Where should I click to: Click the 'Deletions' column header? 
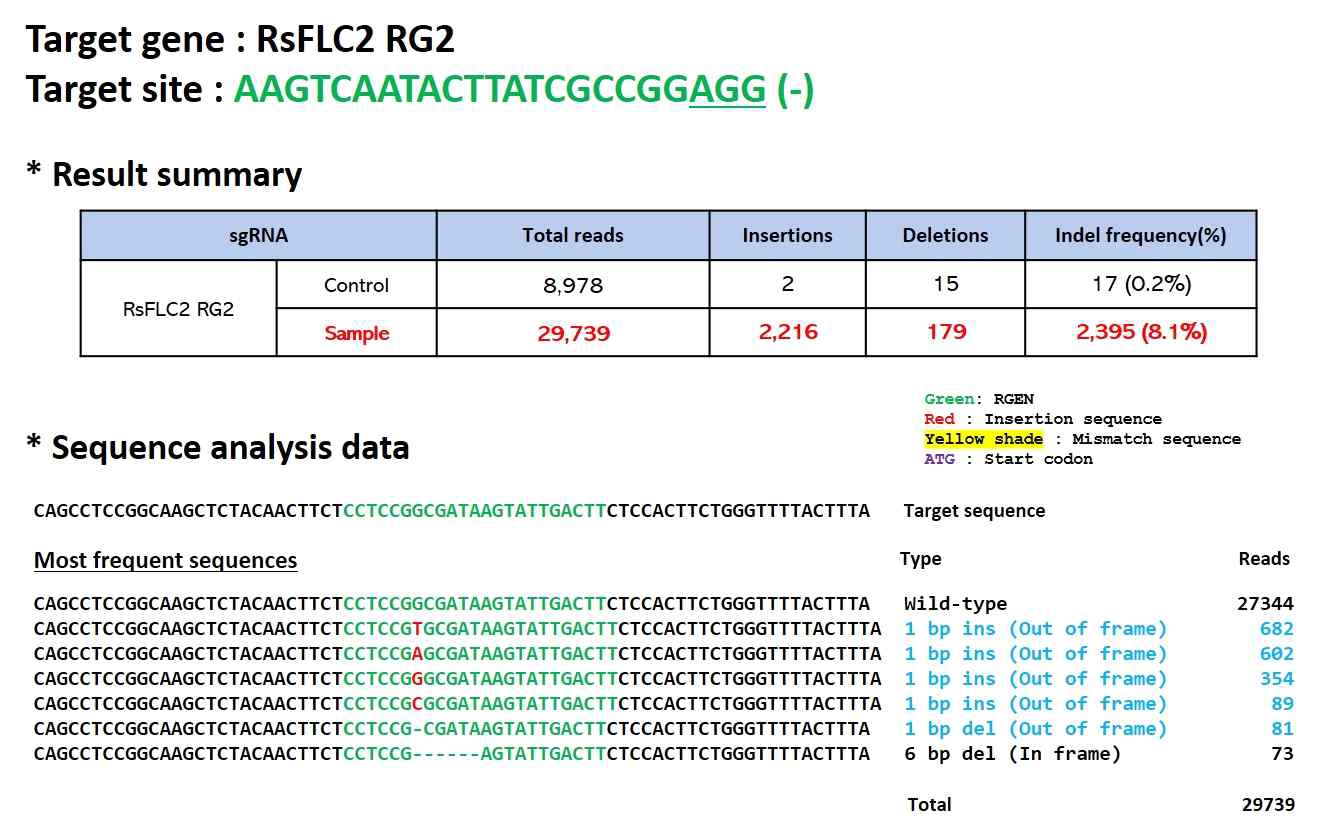click(945, 236)
